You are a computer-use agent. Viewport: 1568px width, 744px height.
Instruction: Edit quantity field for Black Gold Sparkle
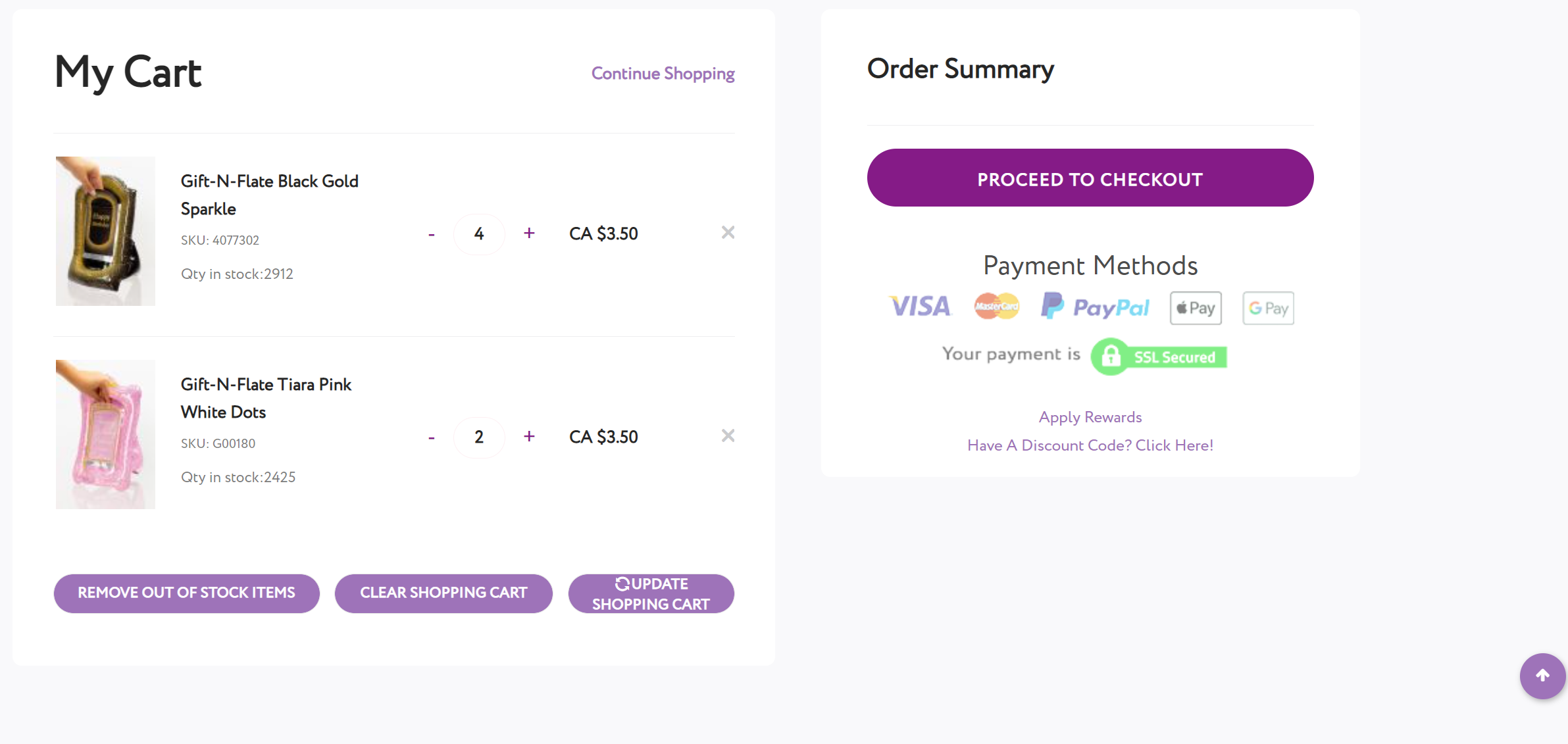coord(479,234)
